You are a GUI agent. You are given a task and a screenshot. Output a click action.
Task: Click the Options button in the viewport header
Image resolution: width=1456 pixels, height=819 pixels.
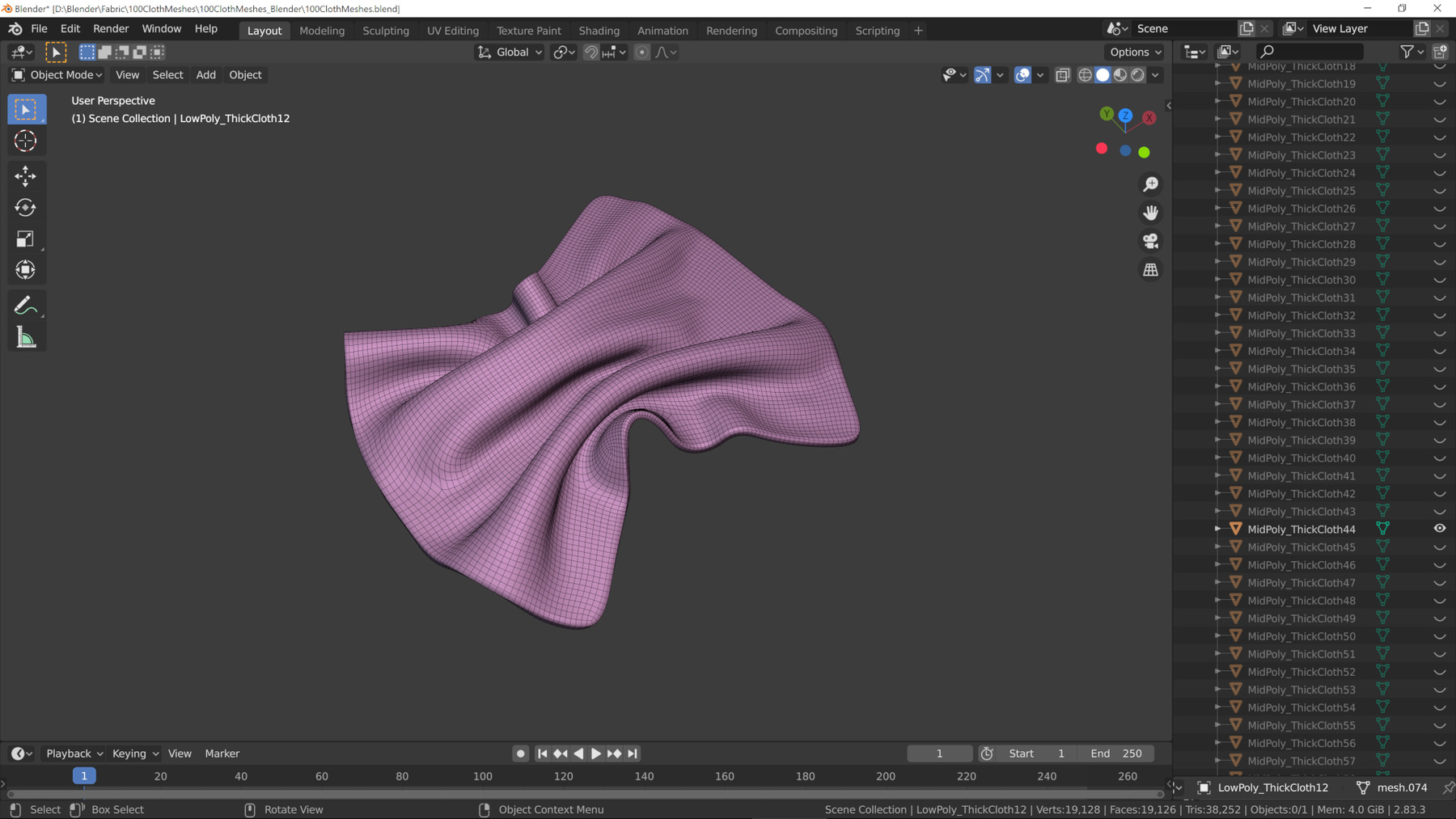[x=1135, y=53]
